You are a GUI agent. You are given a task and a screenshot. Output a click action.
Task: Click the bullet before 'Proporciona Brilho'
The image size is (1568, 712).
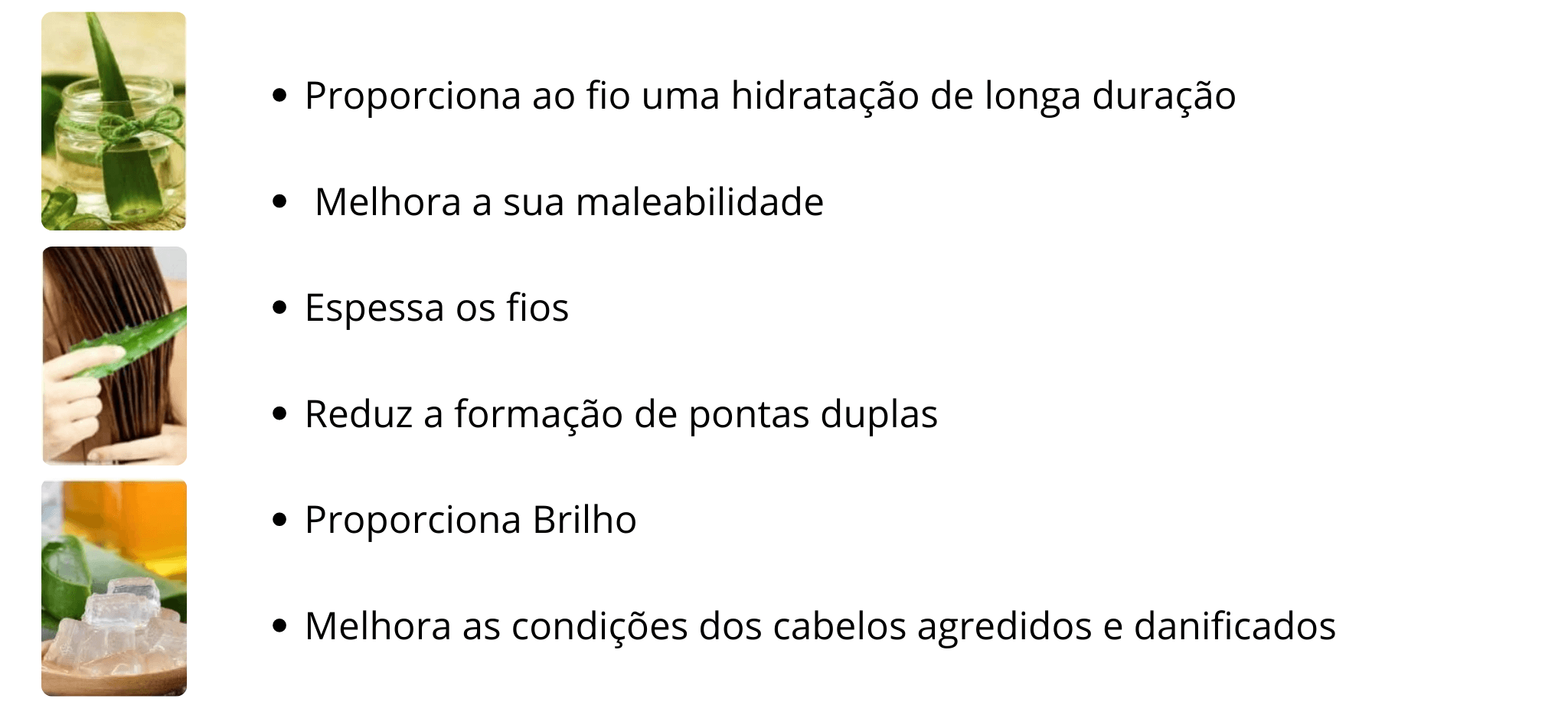[x=279, y=520]
